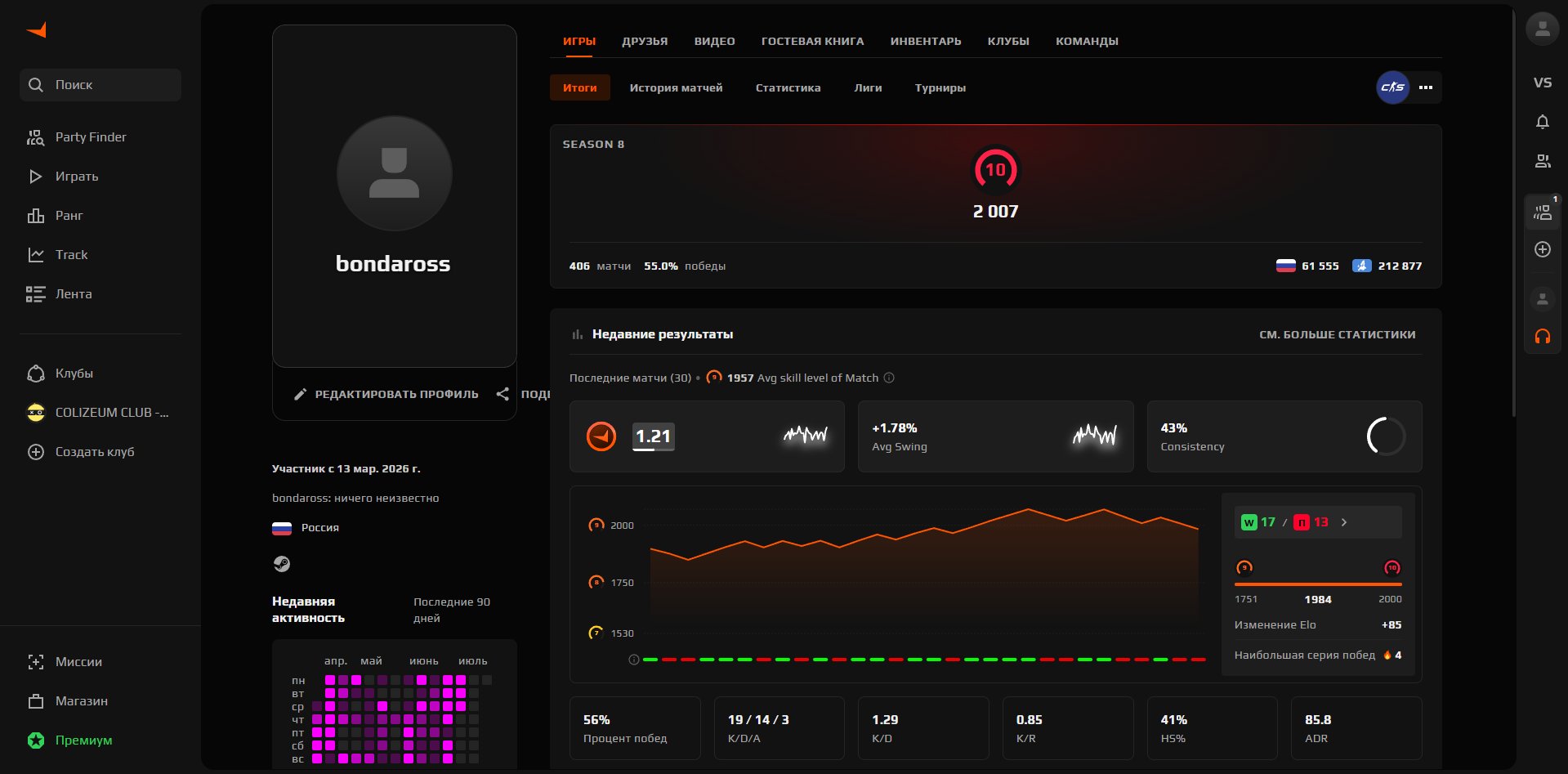Open the Магазин shop

81,700
